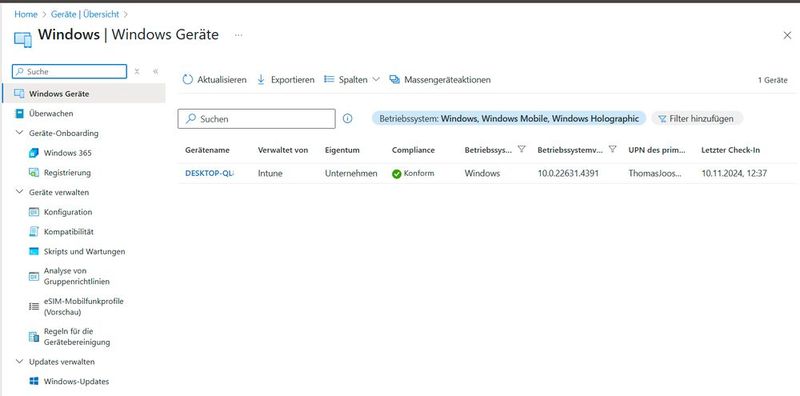Screen dimensions: 800x396
Task: Open device DESKTOP-QL link
Action: (x=209, y=174)
